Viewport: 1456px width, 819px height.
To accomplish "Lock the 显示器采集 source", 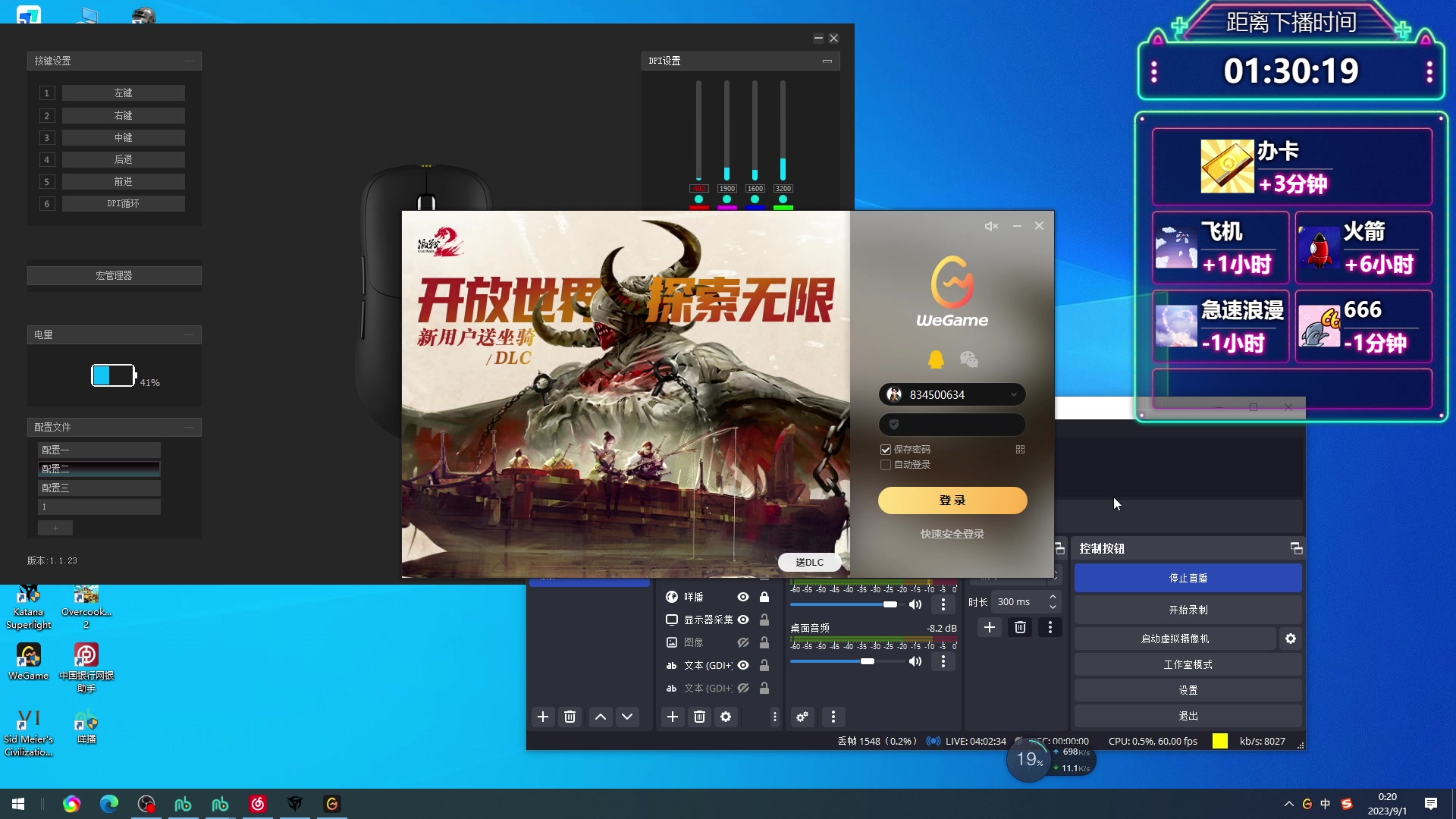I will 764,620.
